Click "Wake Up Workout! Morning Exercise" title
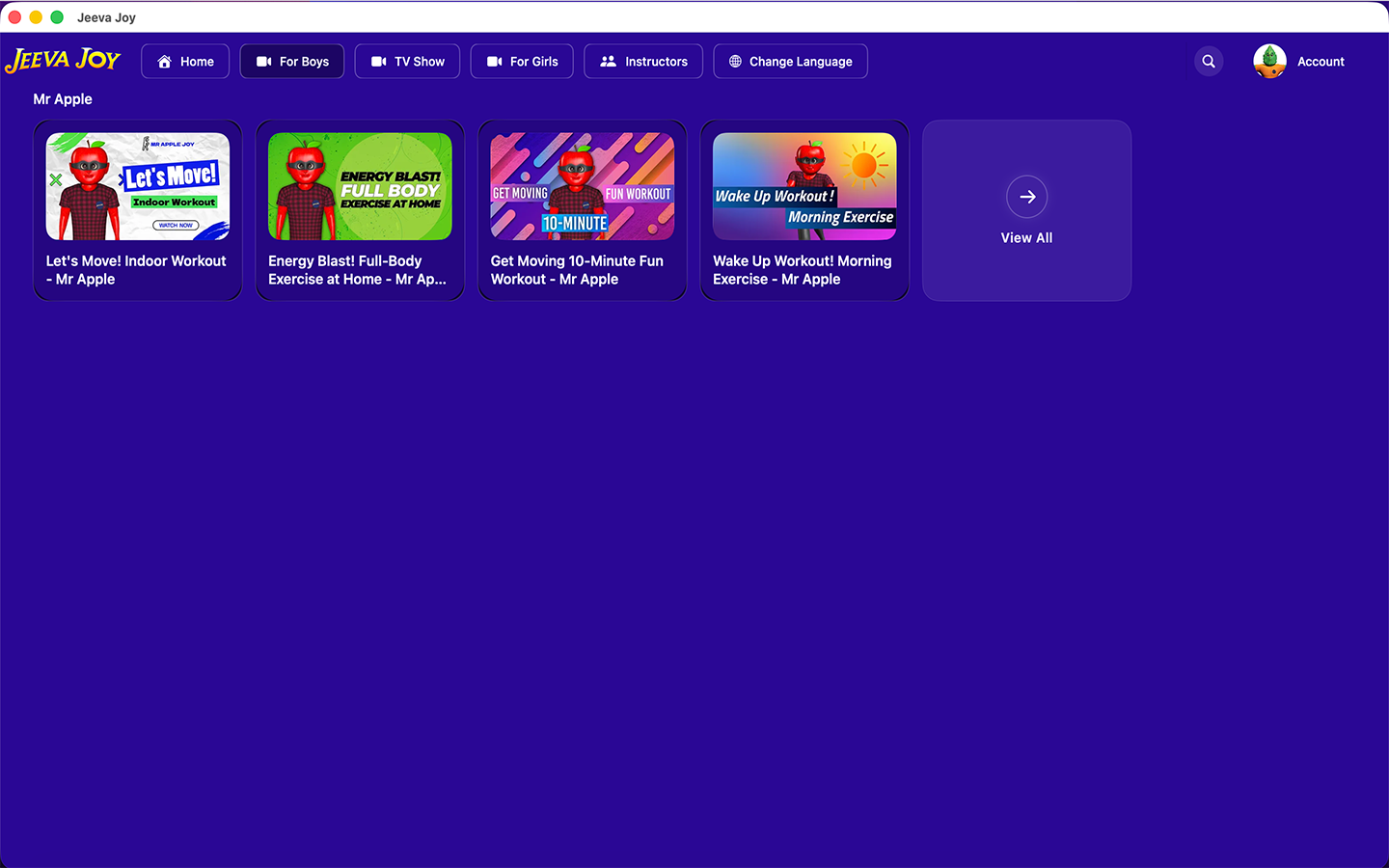The image size is (1389, 868). [x=803, y=270]
